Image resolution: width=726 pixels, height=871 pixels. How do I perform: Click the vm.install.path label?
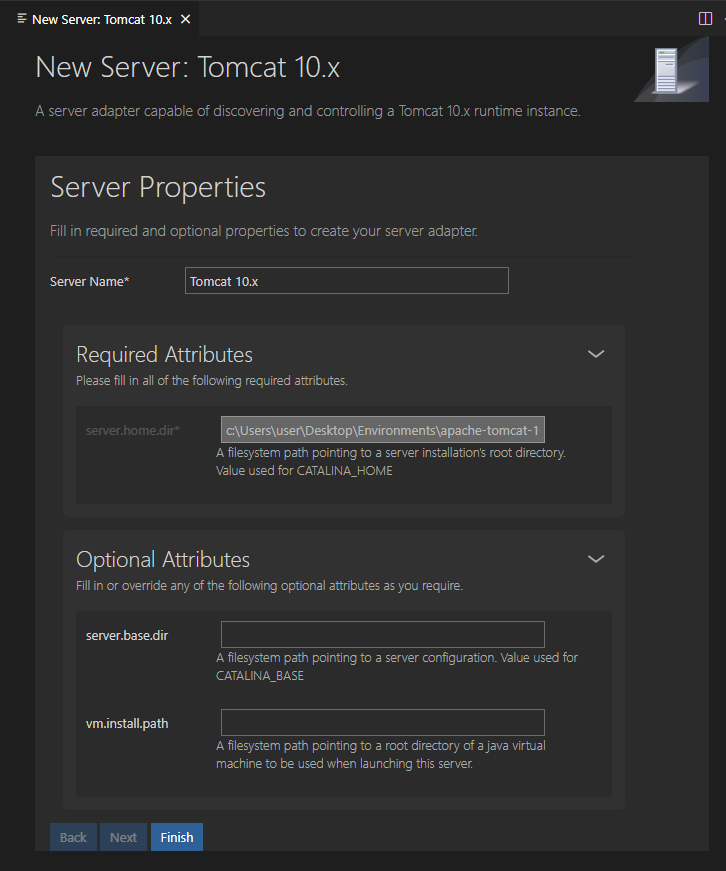point(127,723)
